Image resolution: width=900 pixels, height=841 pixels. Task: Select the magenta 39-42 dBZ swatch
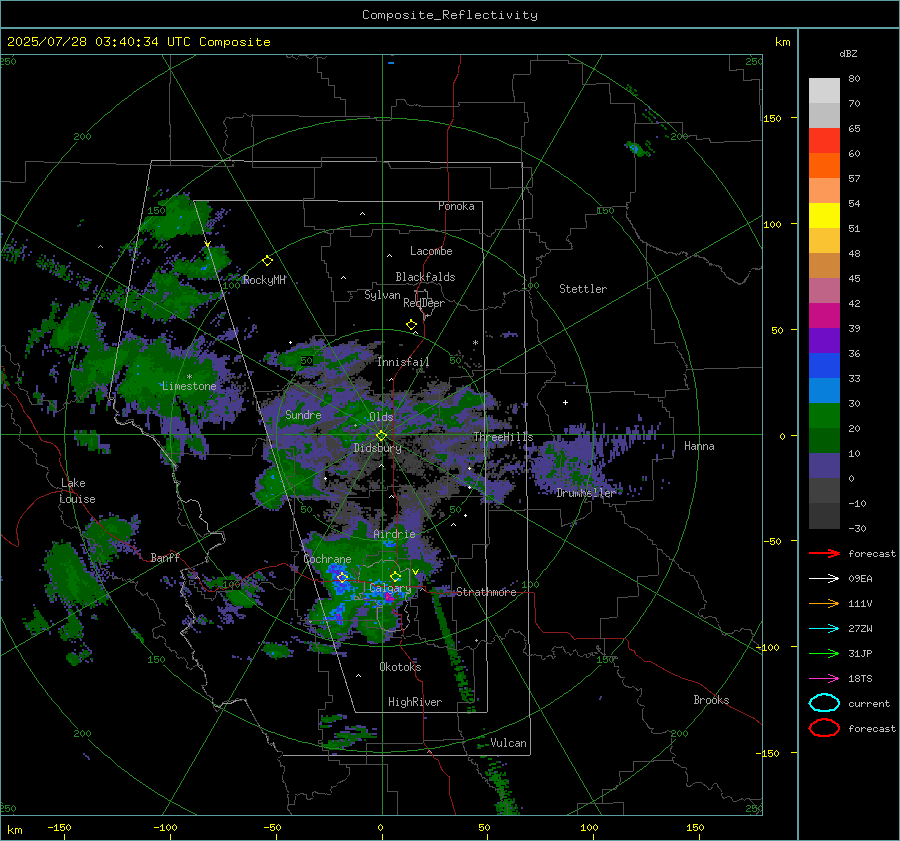coord(824,316)
